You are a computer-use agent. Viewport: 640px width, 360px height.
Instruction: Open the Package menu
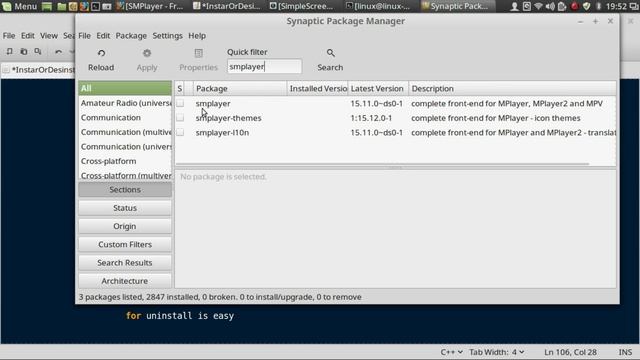click(x=131, y=36)
